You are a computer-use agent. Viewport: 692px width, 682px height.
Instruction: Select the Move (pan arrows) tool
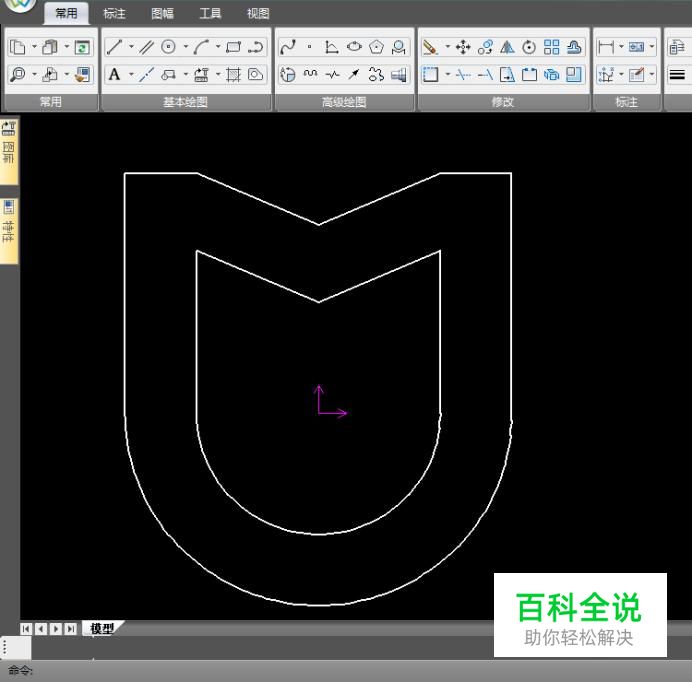pos(463,47)
